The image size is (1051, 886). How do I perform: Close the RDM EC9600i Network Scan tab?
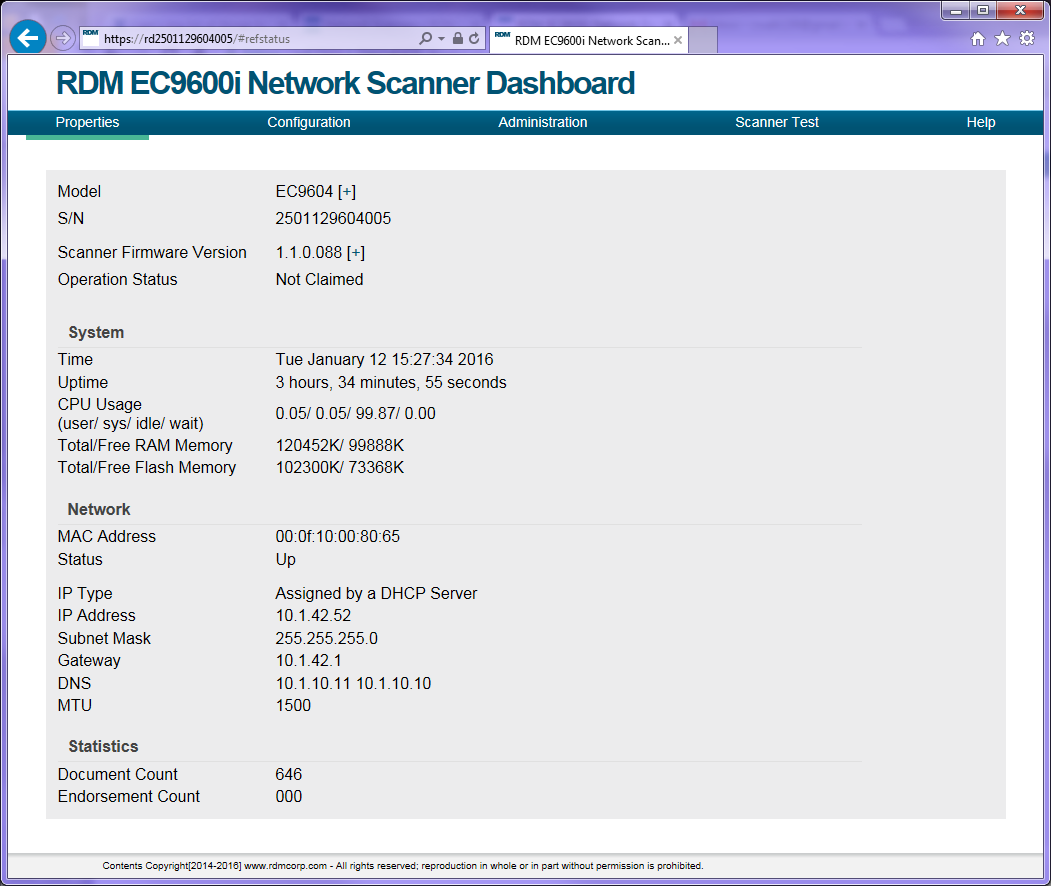pos(678,40)
